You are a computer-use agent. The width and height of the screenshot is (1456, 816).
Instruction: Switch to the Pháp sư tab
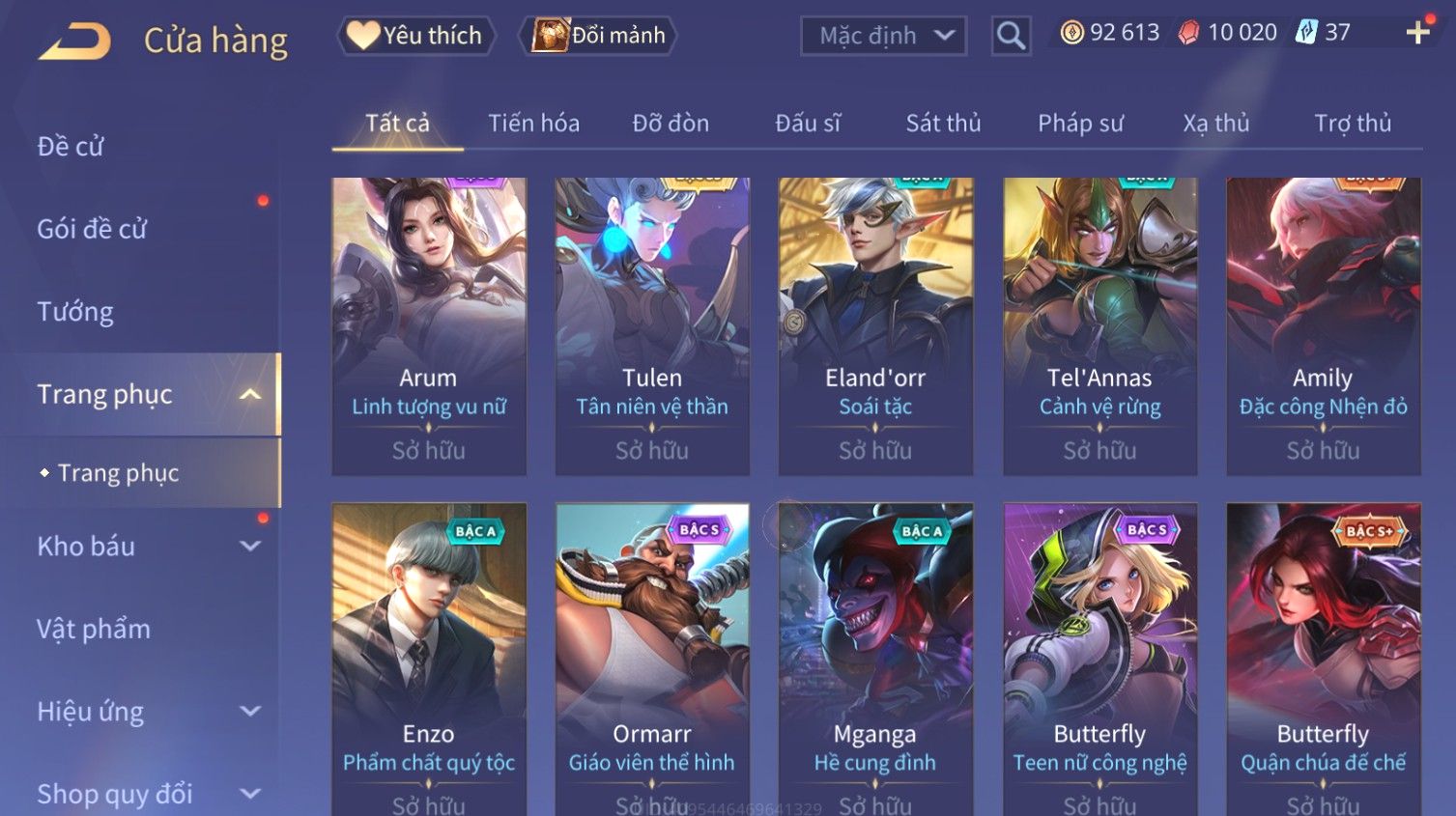pyautogui.click(x=1080, y=123)
